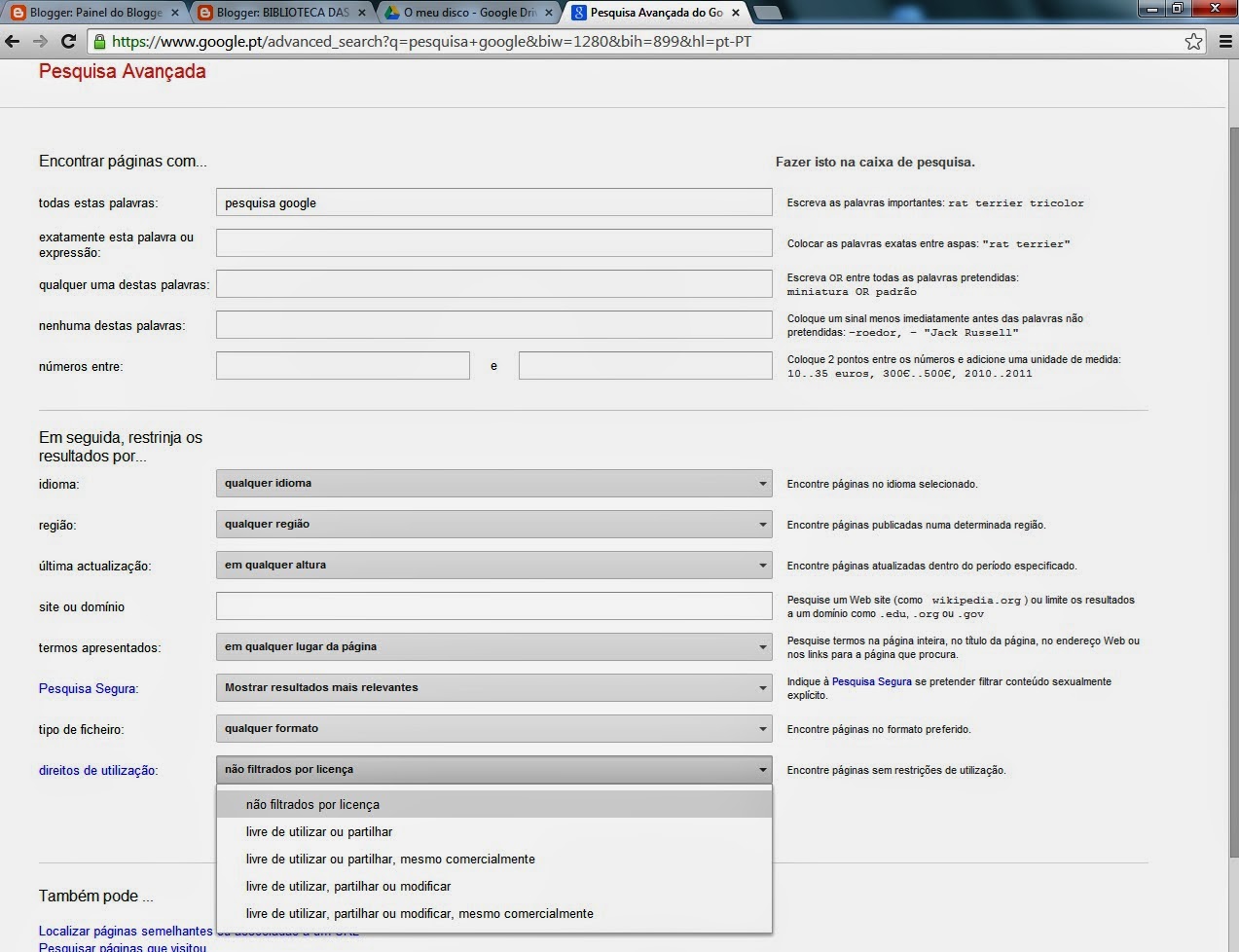Open a new tab with the new tab button
Screen dimensions: 1239x952
tap(768, 13)
